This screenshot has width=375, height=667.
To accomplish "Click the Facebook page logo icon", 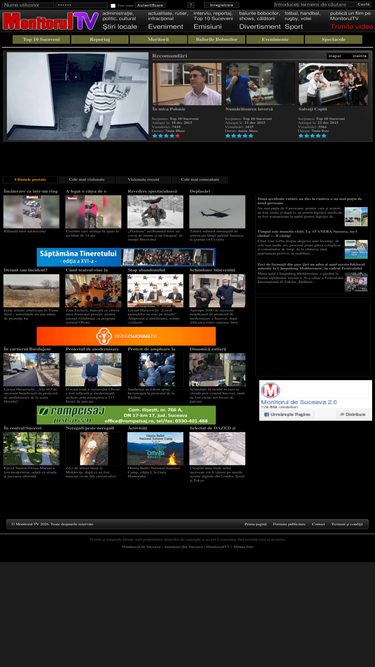I will pyautogui.click(x=270, y=390).
